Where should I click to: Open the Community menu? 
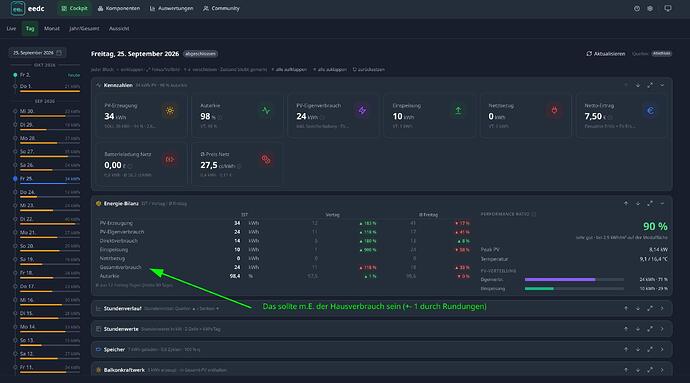[x=221, y=8]
